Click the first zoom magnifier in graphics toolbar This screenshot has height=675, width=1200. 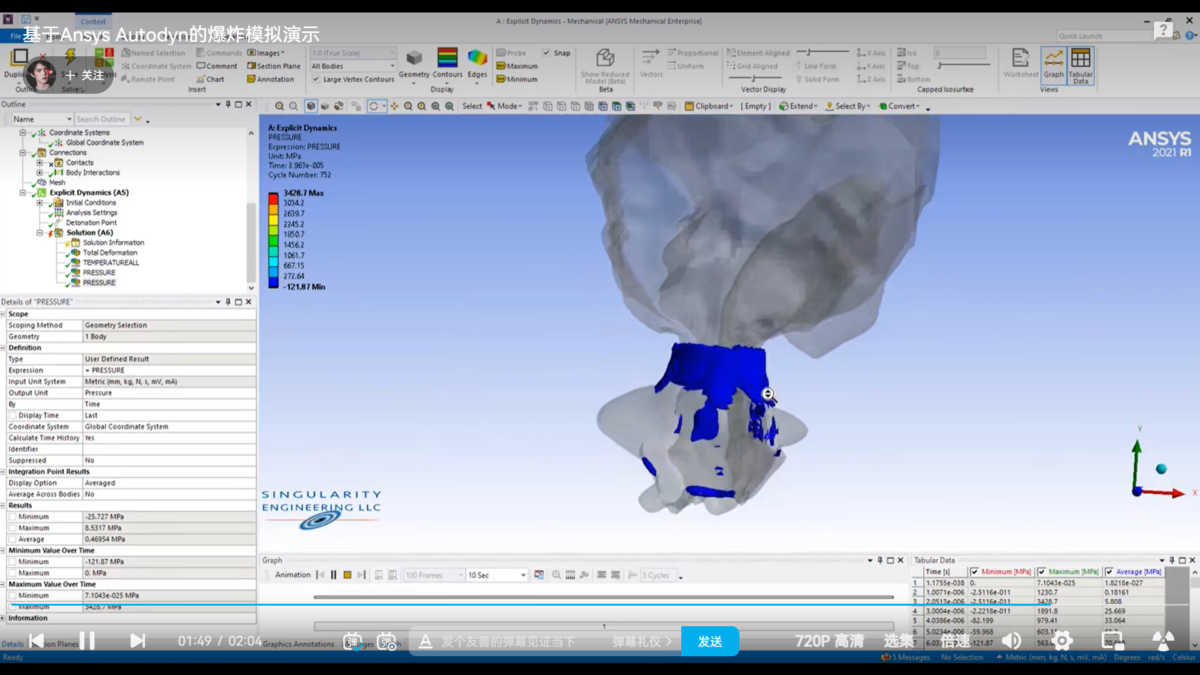(279, 106)
